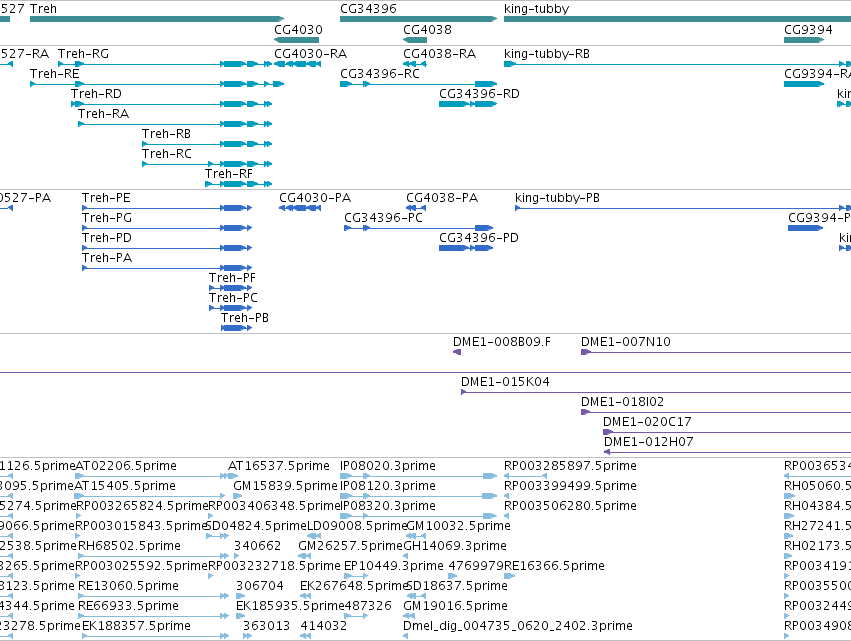Select transcript CG34396-RD
The image size is (851, 641).
pos(468,104)
